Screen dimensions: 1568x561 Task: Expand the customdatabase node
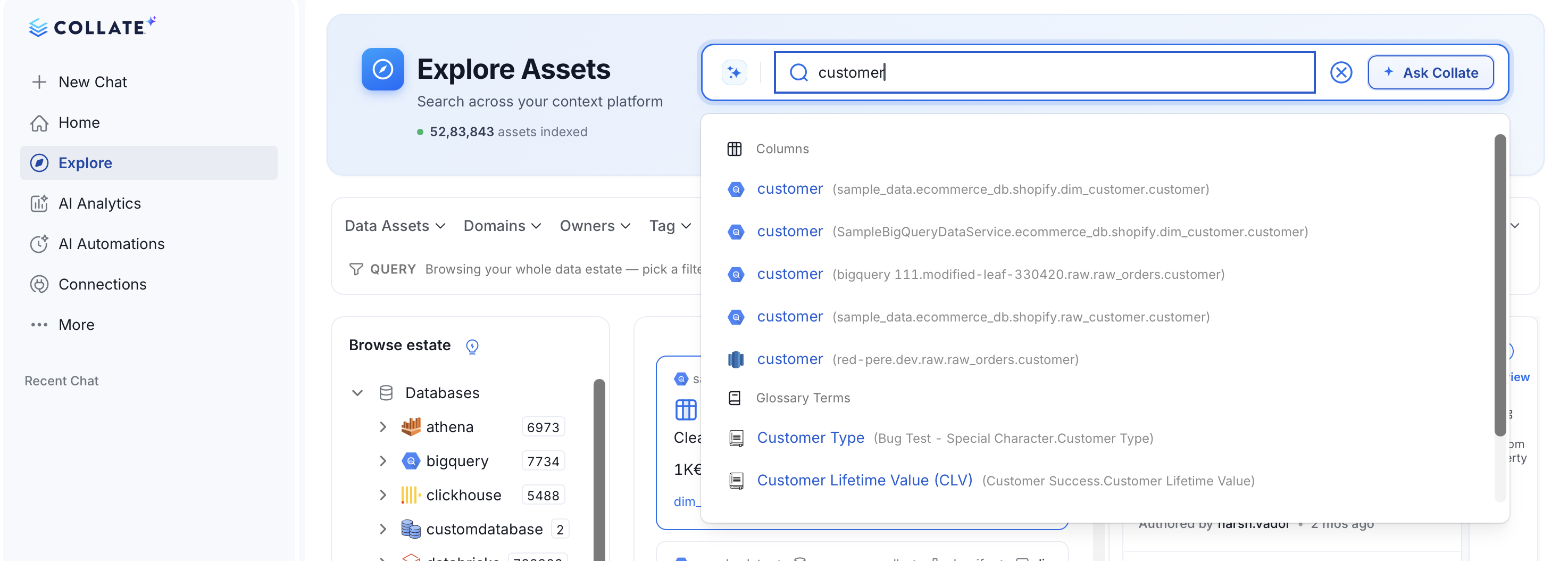click(382, 529)
